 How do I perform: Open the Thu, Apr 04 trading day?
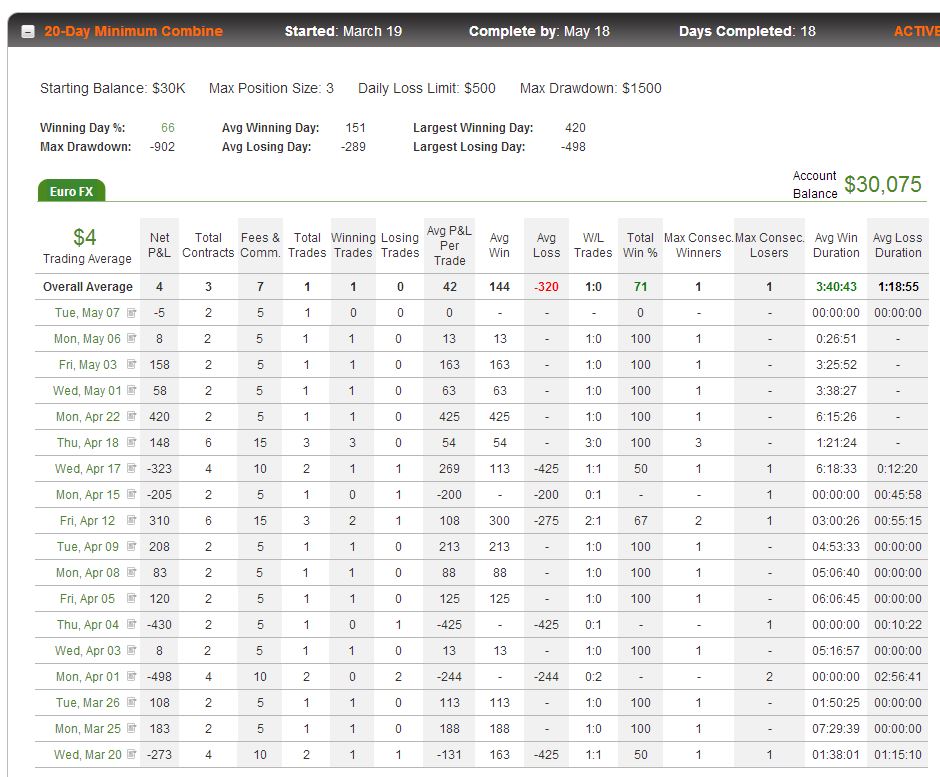(x=88, y=625)
